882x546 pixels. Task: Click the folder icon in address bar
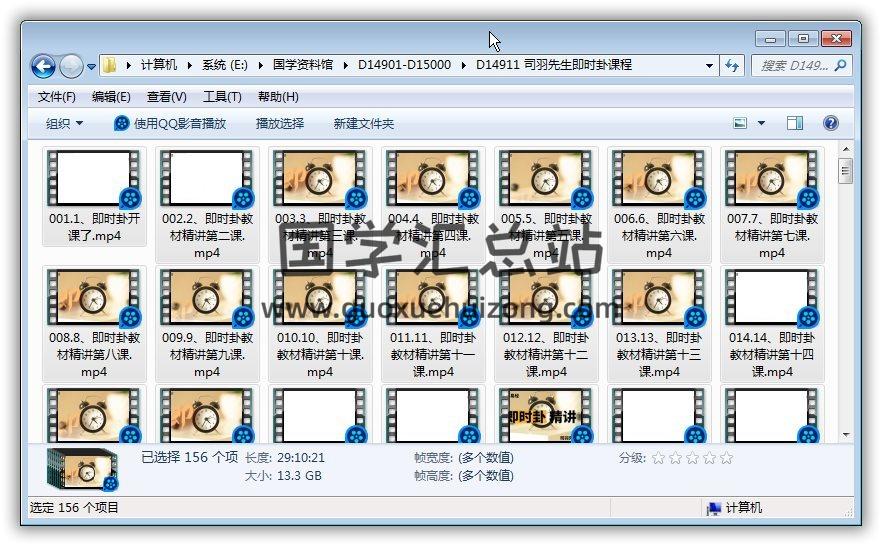click(x=110, y=65)
